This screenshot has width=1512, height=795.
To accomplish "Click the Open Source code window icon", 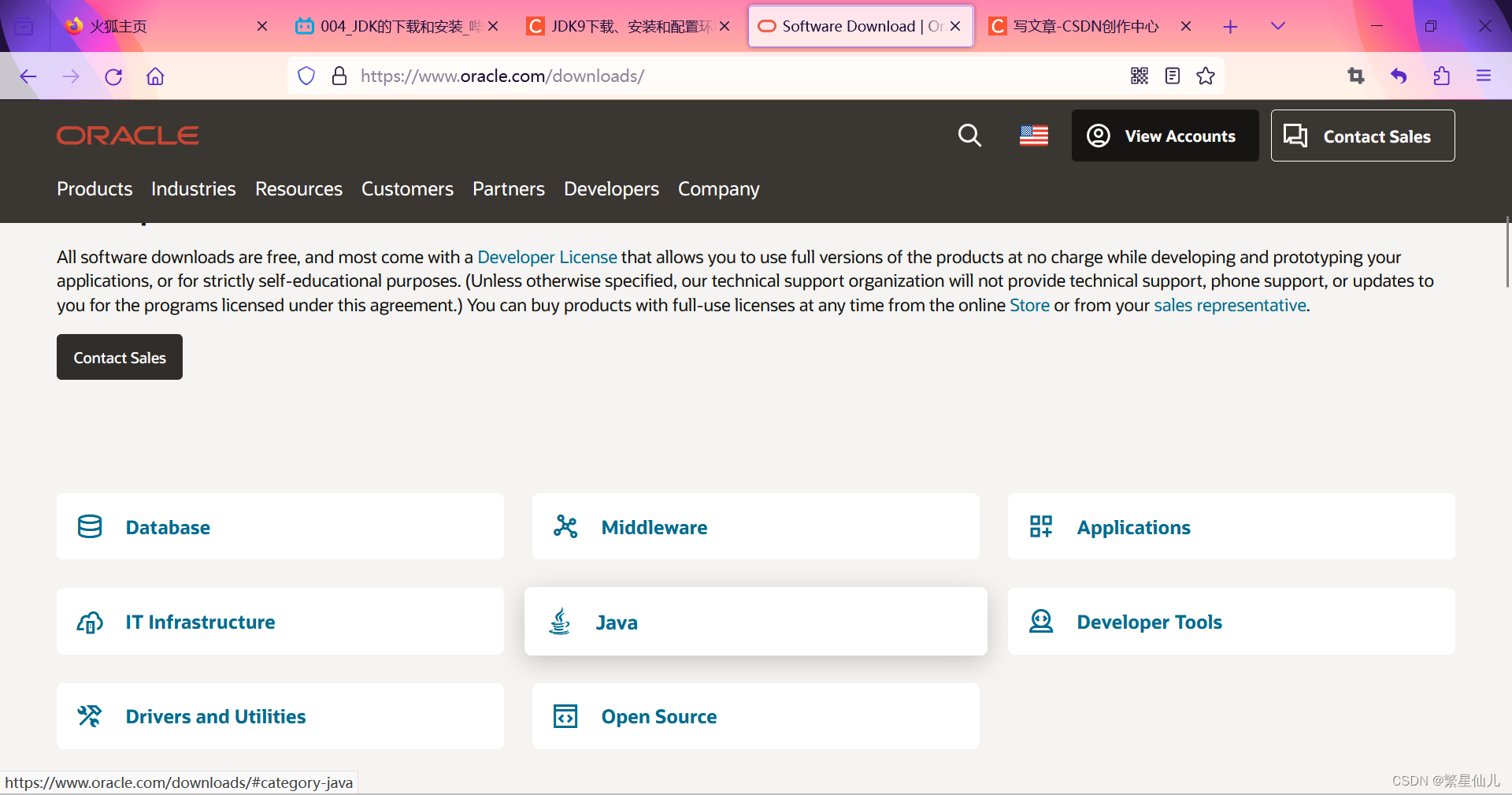I will [565, 716].
